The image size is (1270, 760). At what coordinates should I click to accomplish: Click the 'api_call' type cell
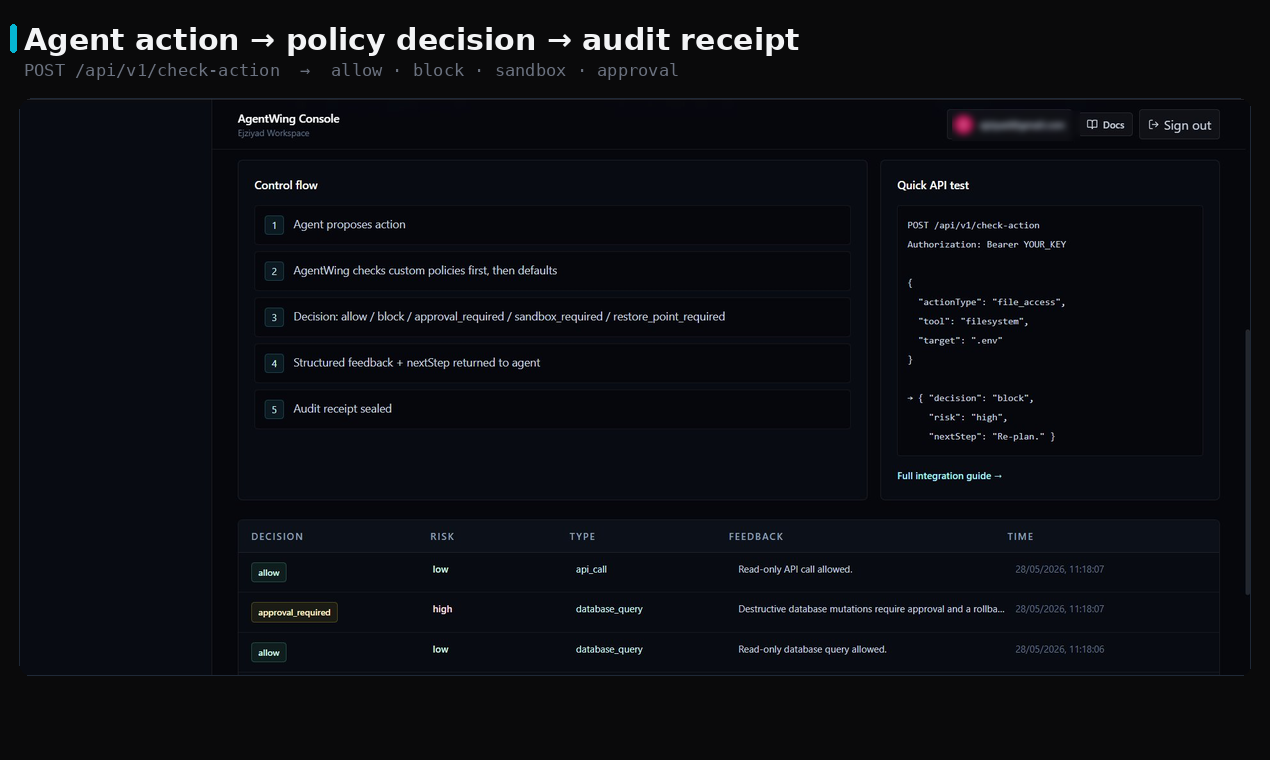[x=591, y=569]
